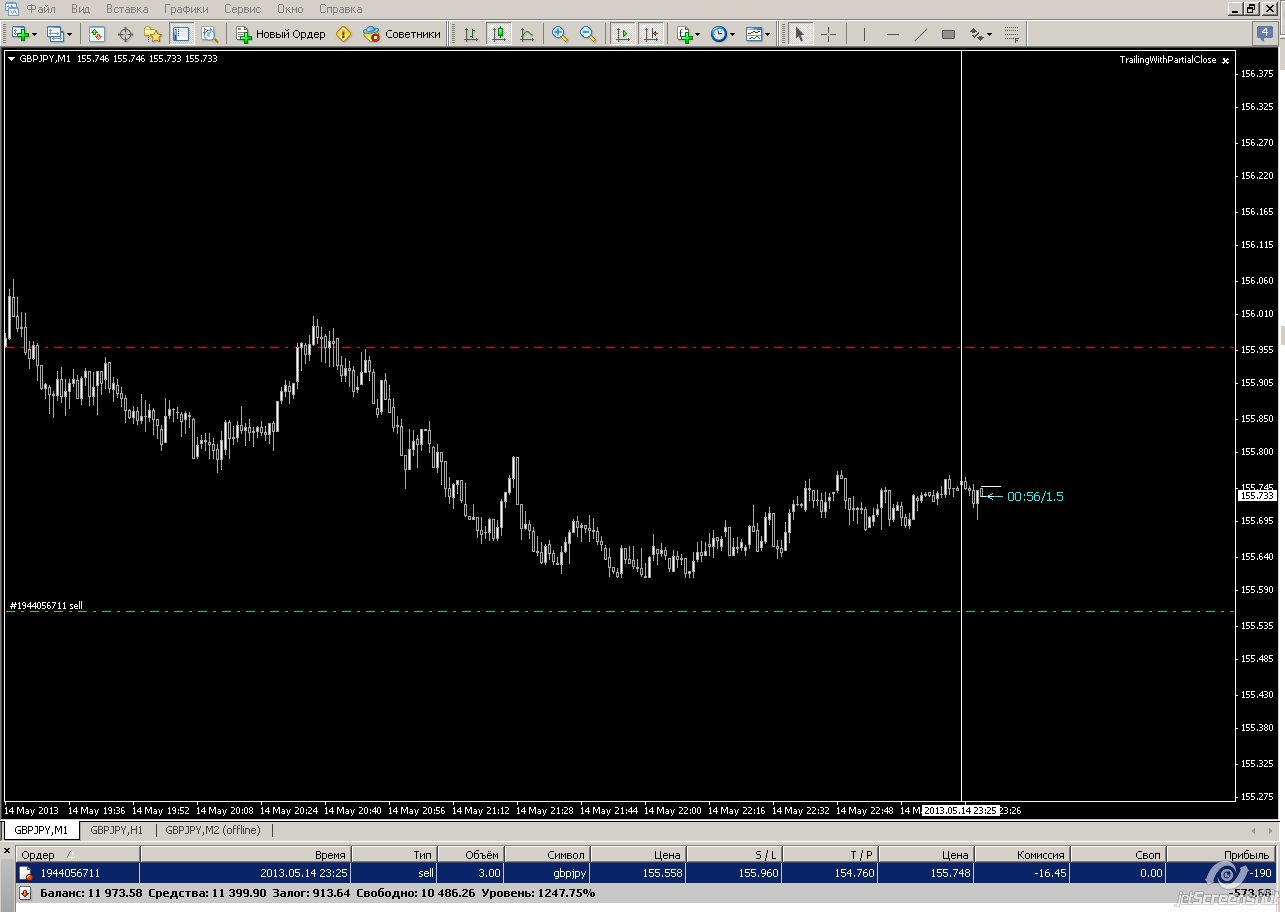
Task: Sort orders by Объём column
Action: click(471, 855)
